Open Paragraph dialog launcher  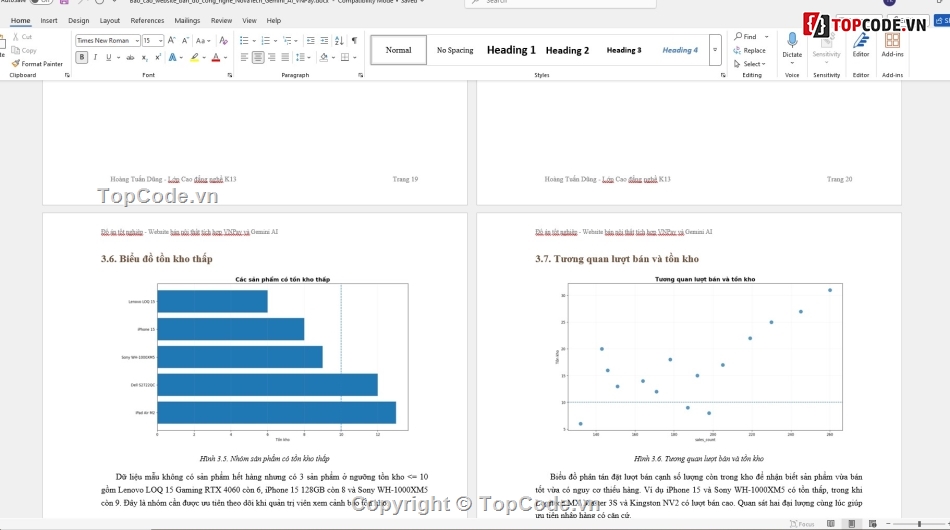click(360, 75)
